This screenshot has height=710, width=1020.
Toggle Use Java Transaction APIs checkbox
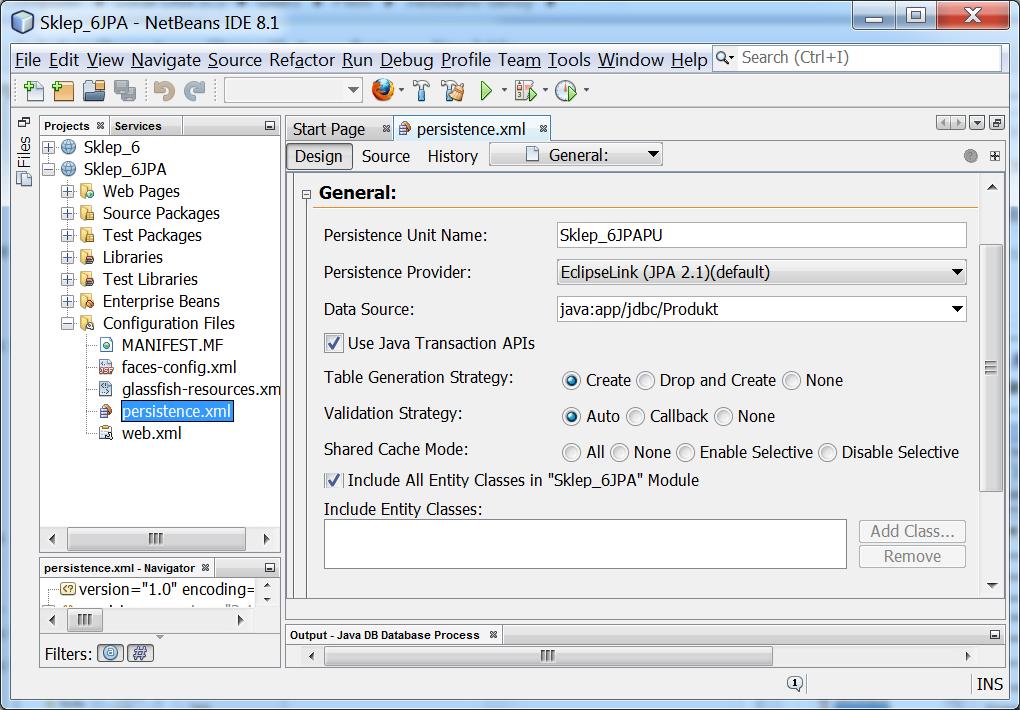334,343
